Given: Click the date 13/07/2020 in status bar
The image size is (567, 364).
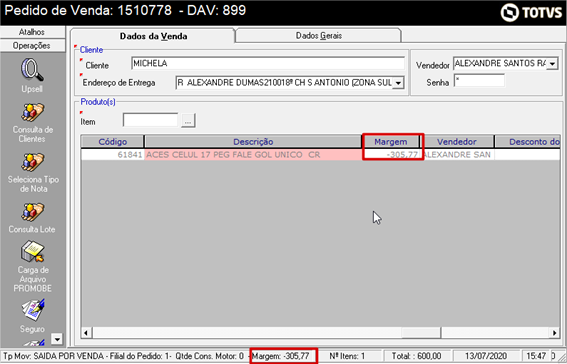Looking at the screenshot, I should 486,356.
